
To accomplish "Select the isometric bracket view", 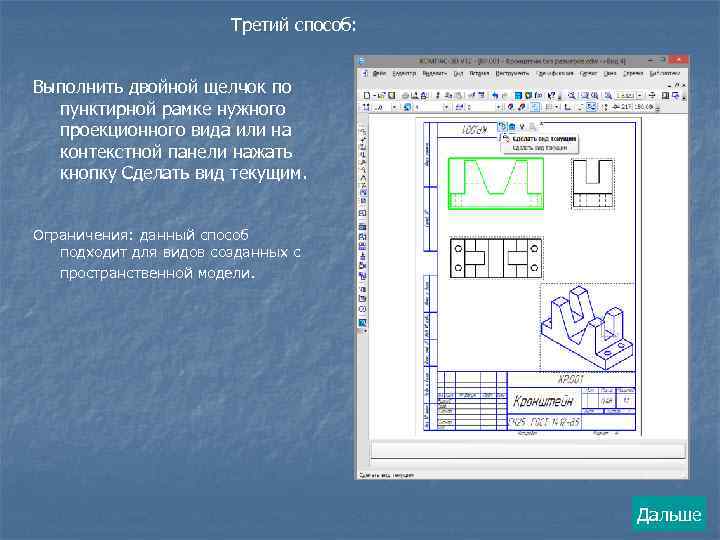I will [x=587, y=327].
